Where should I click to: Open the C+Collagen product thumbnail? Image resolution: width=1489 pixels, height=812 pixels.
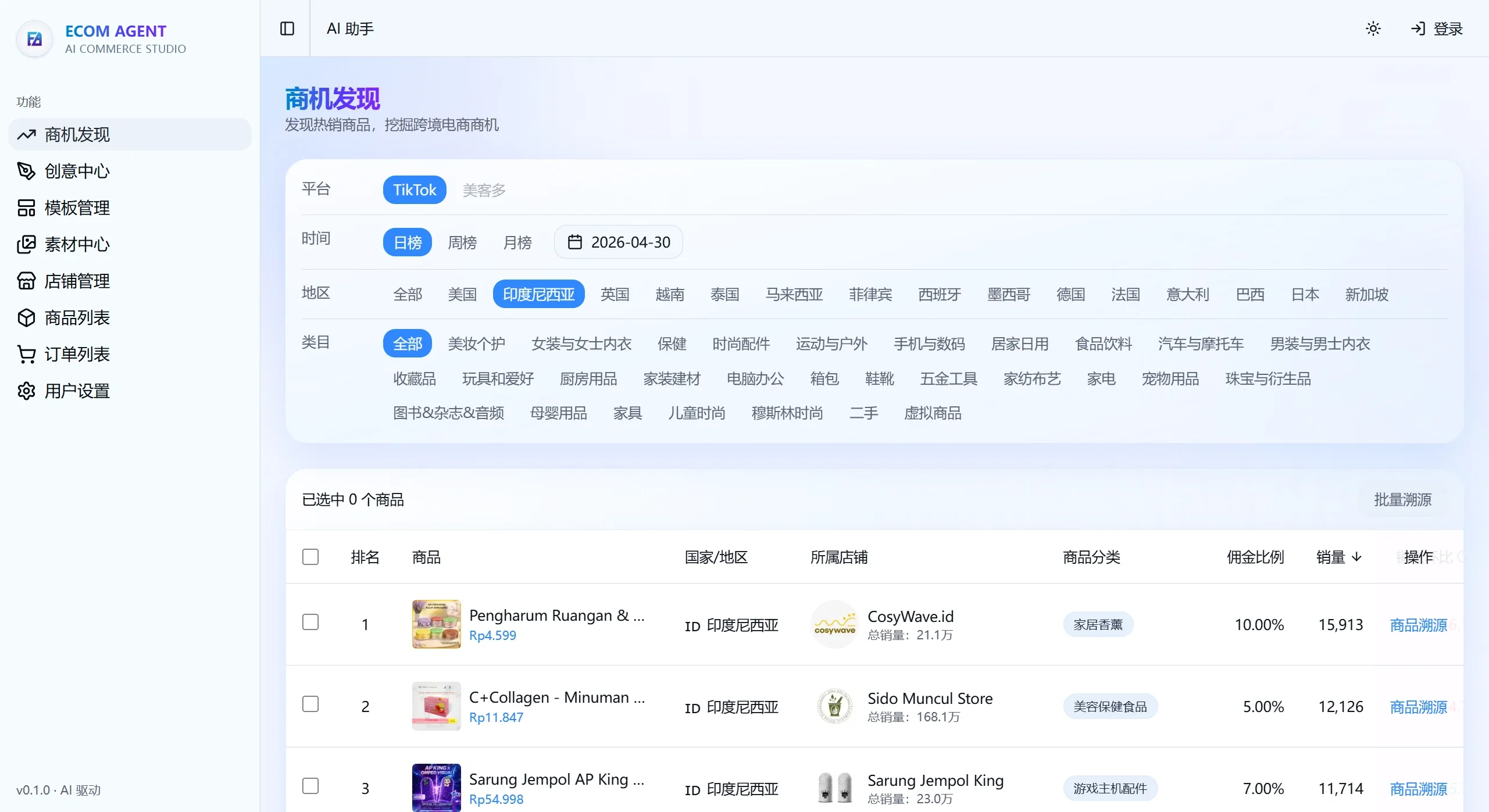pos(436,706)
